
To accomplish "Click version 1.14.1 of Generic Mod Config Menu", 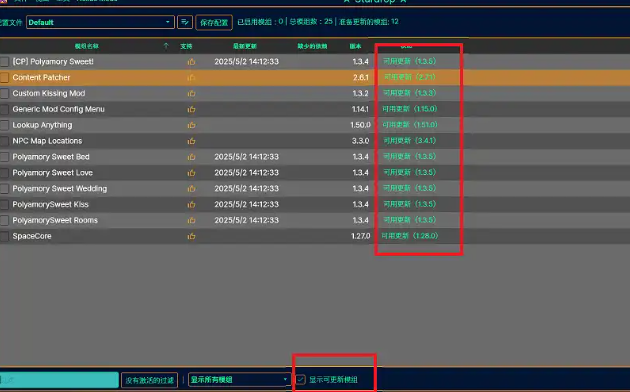I will pyautogui.click(x=360, y=109).
